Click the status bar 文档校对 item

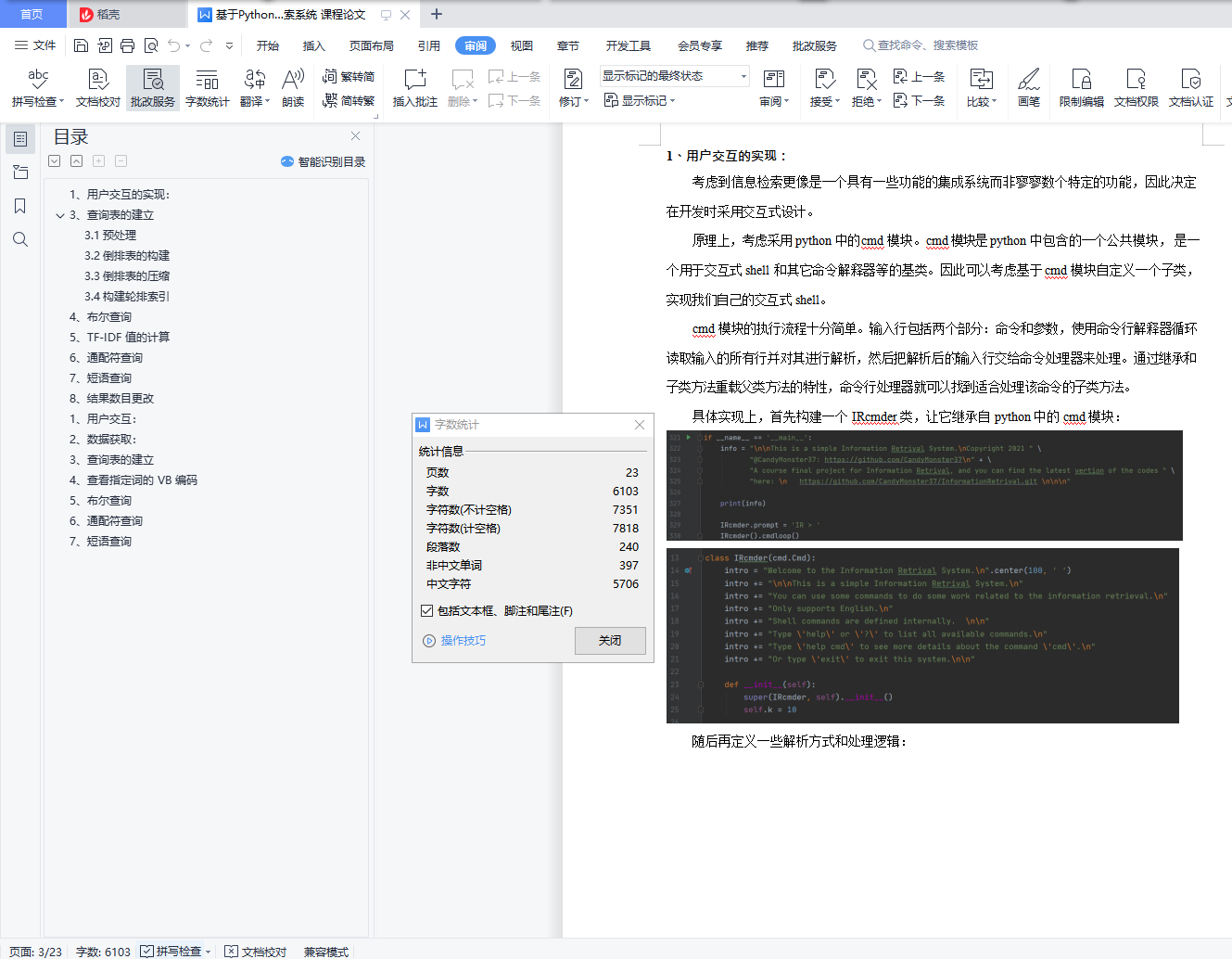click(x=256, y=952)
